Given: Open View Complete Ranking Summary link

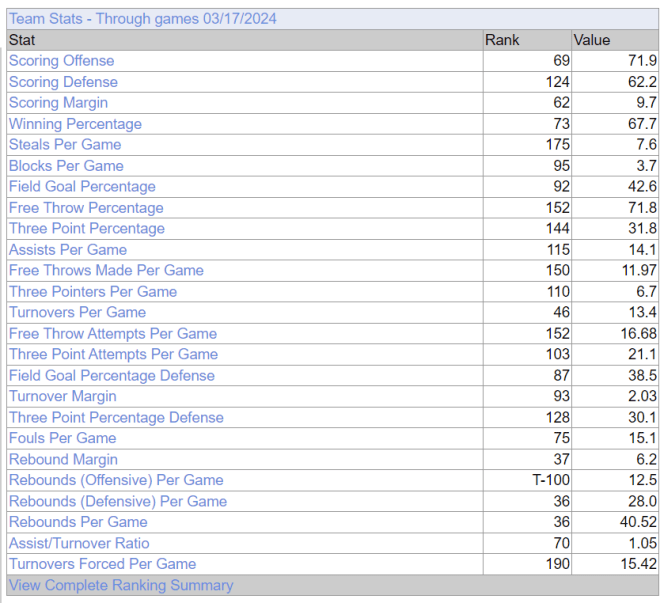Looking at the screenshot, I should (x=121, y=585).
